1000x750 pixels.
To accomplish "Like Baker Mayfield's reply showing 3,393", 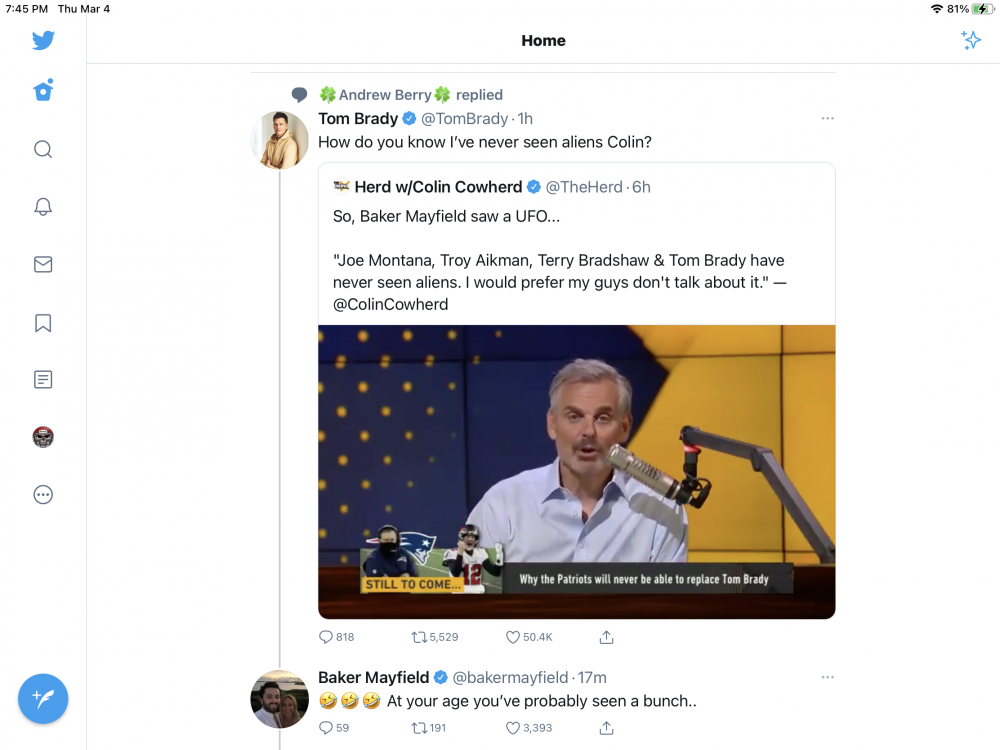I will point(529,728).
